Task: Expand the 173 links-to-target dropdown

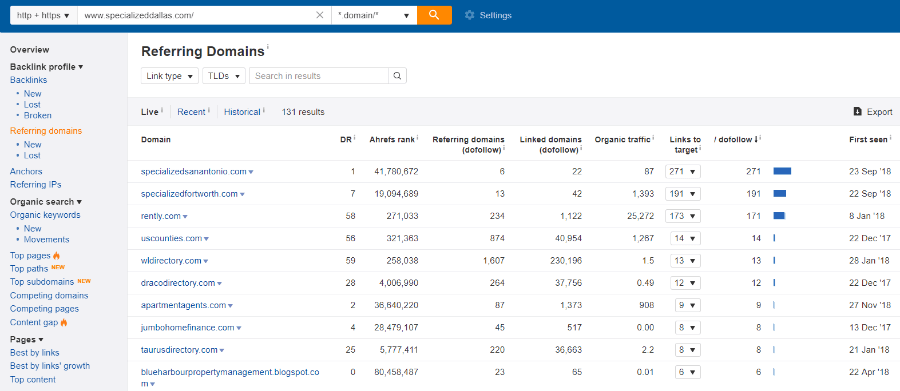Action: point(682,216)
